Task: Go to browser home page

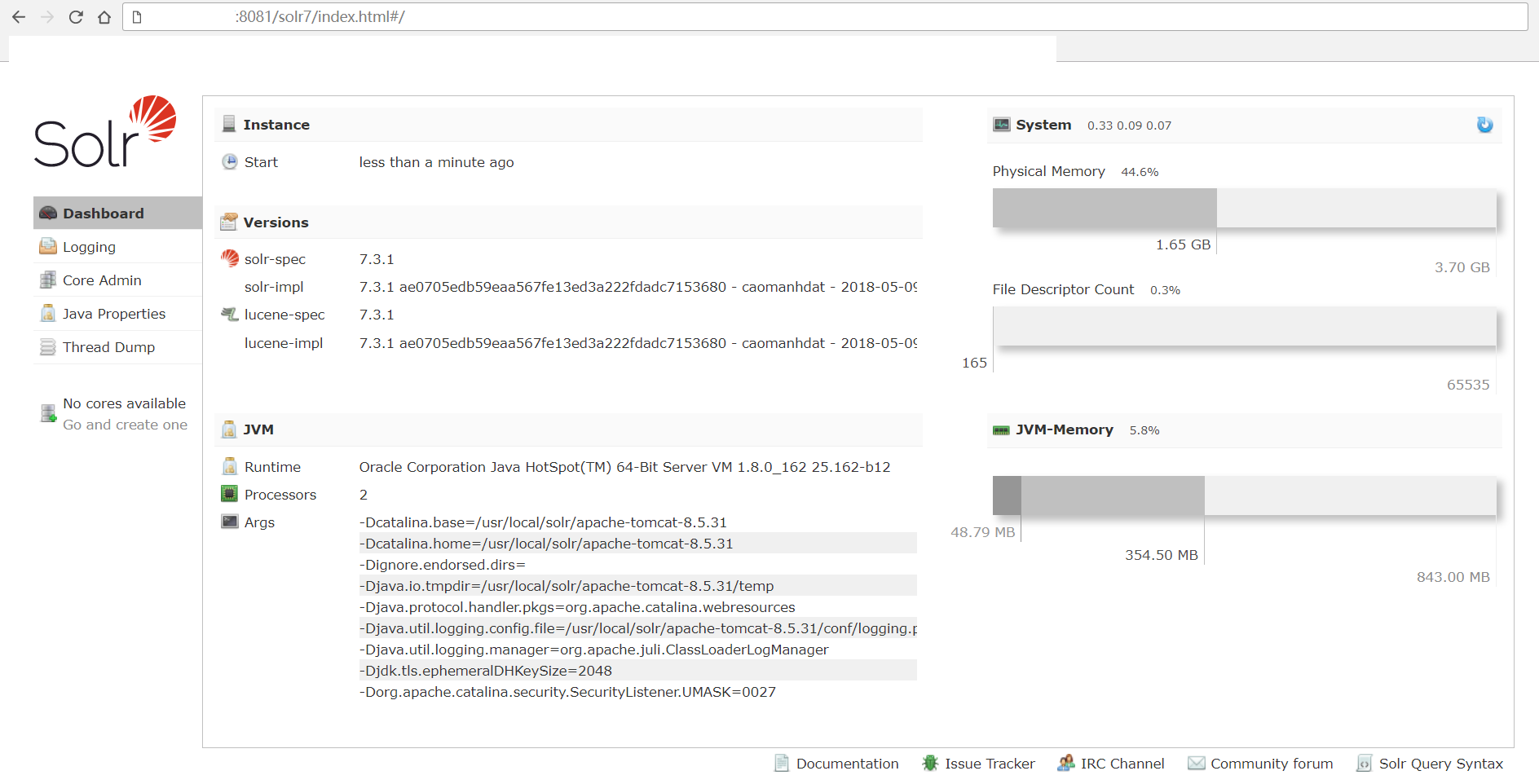Action: (x=104, y=16)
